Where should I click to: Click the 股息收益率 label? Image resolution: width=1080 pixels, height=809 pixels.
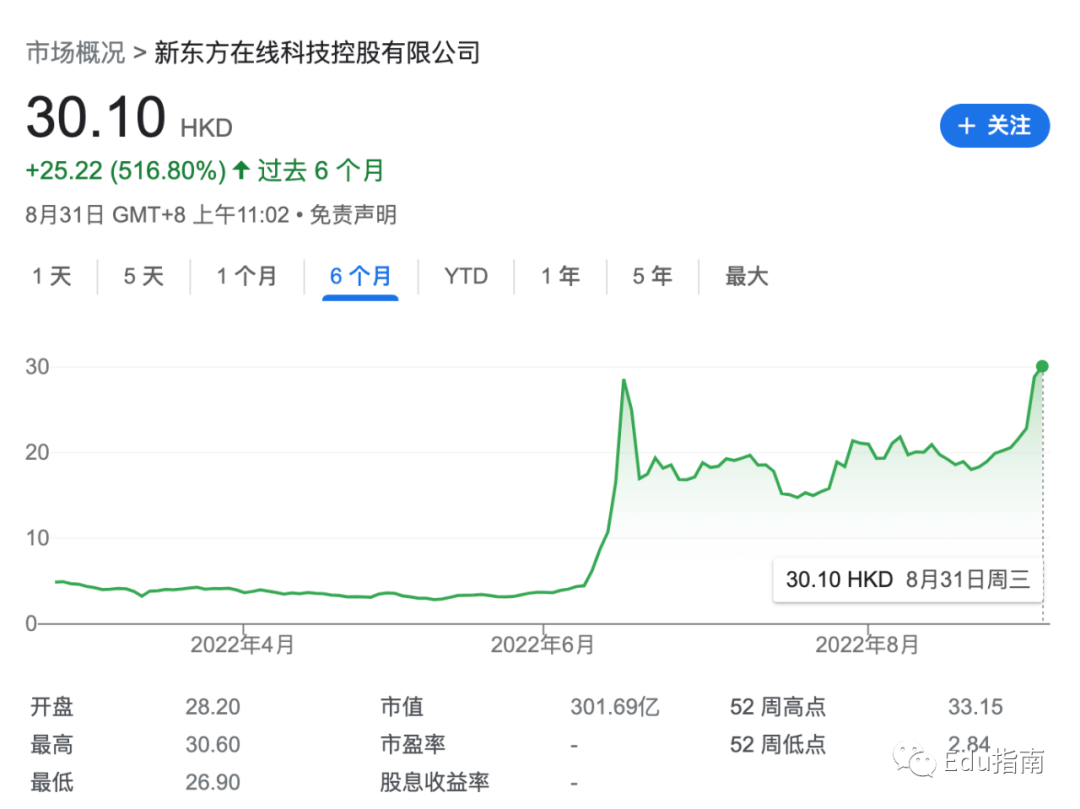[435, 782]
